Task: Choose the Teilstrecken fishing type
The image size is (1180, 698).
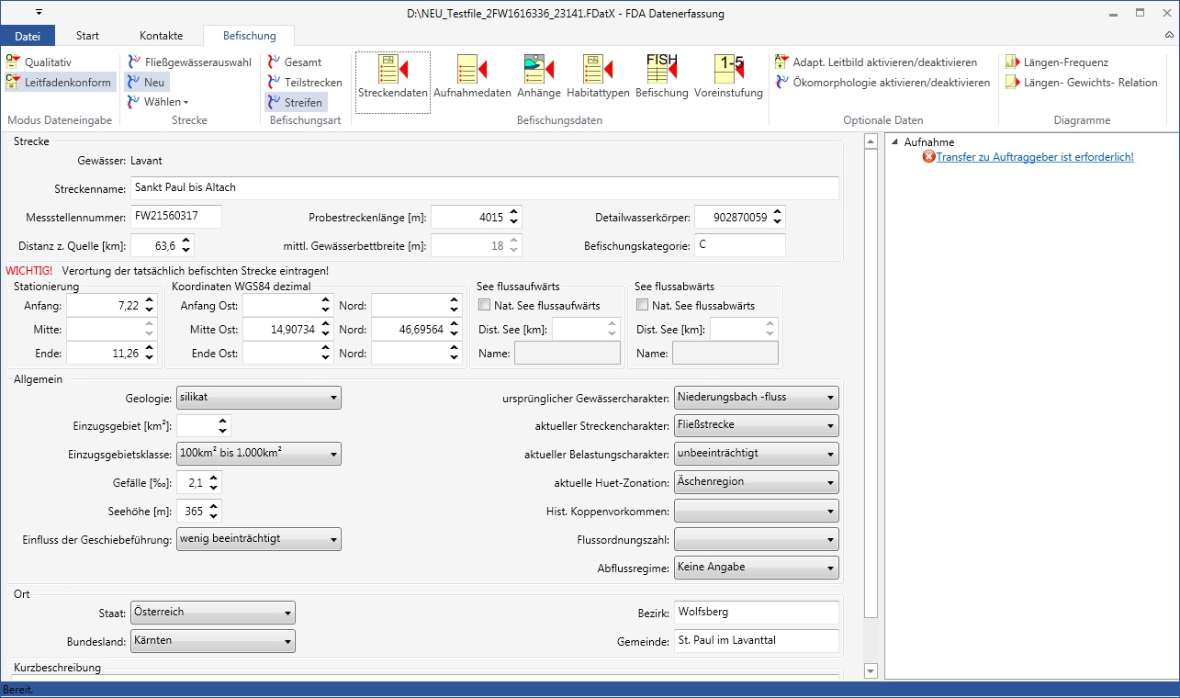Action: 305,82
